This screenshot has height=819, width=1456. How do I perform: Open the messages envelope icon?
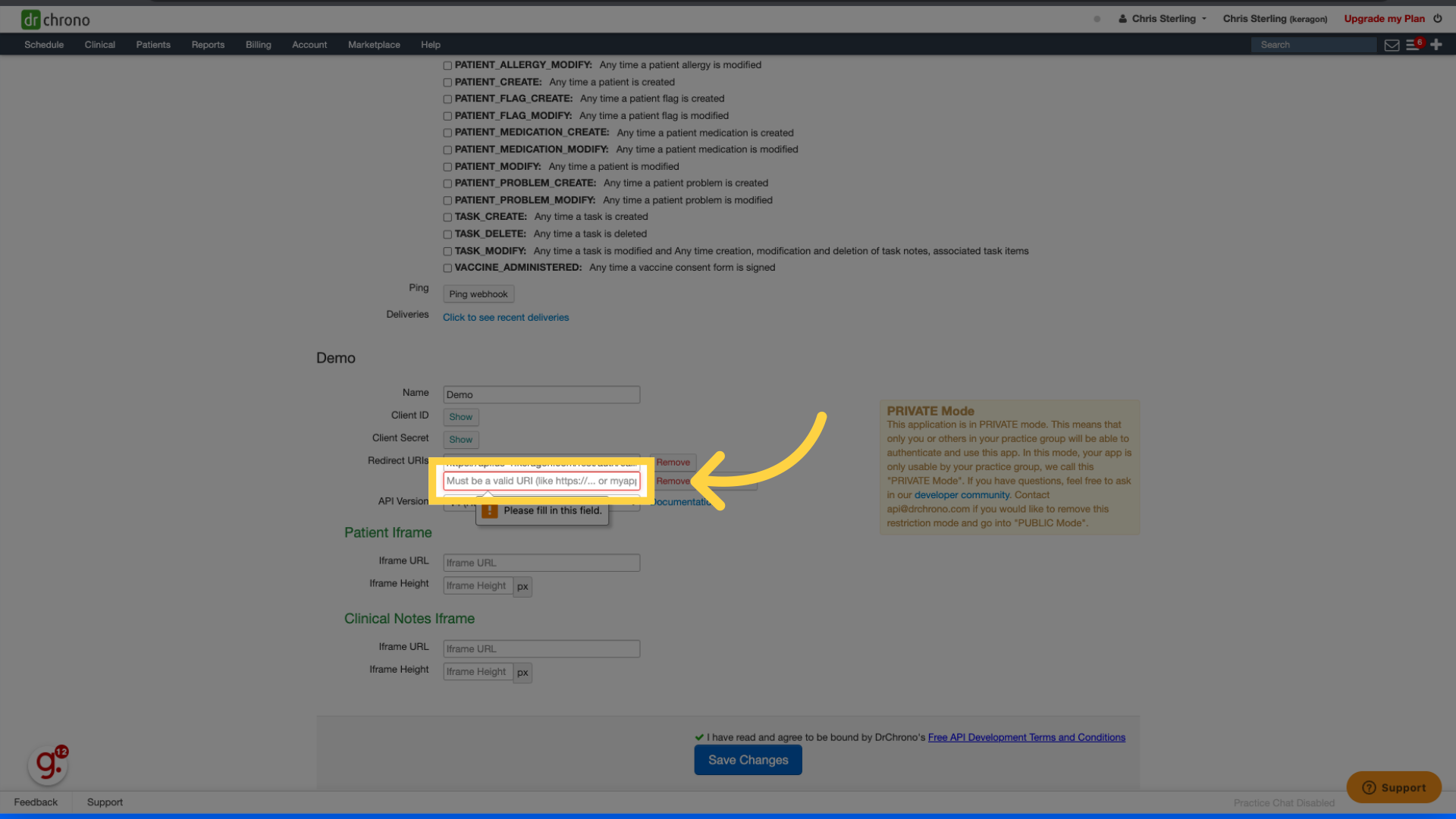tap(1392, 45)
